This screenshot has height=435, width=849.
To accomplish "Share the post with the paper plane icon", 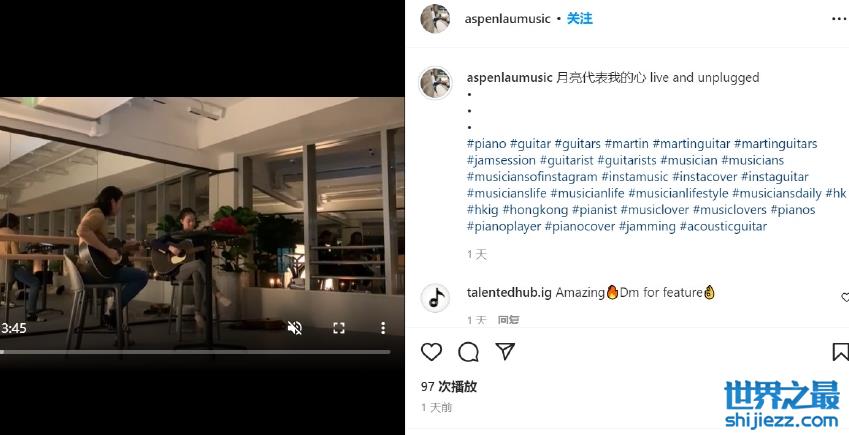I will click(505, 352).
